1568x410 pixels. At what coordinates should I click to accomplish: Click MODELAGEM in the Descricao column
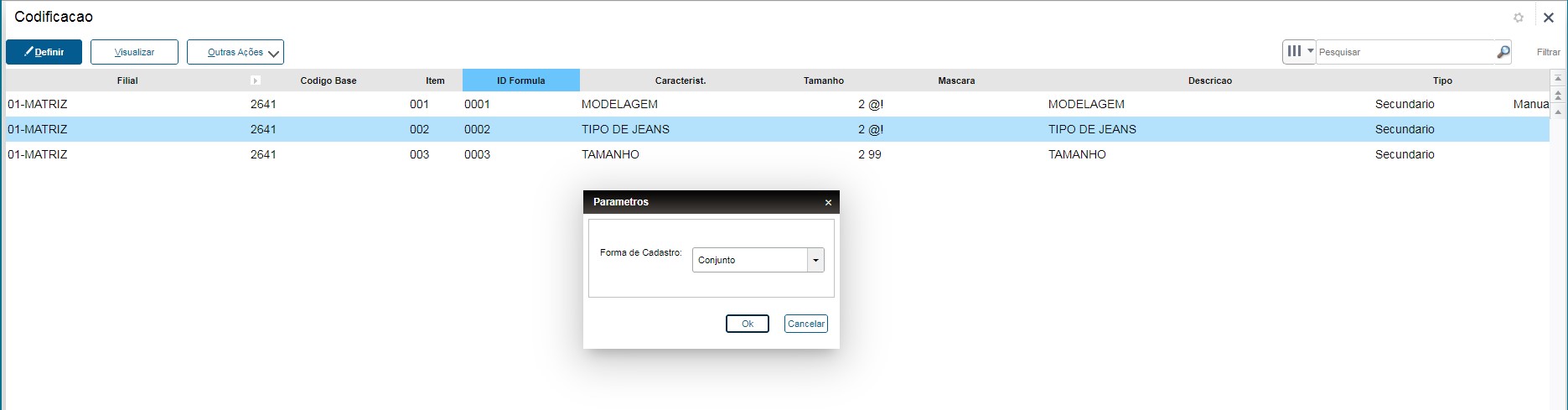tap(1086, 104)
